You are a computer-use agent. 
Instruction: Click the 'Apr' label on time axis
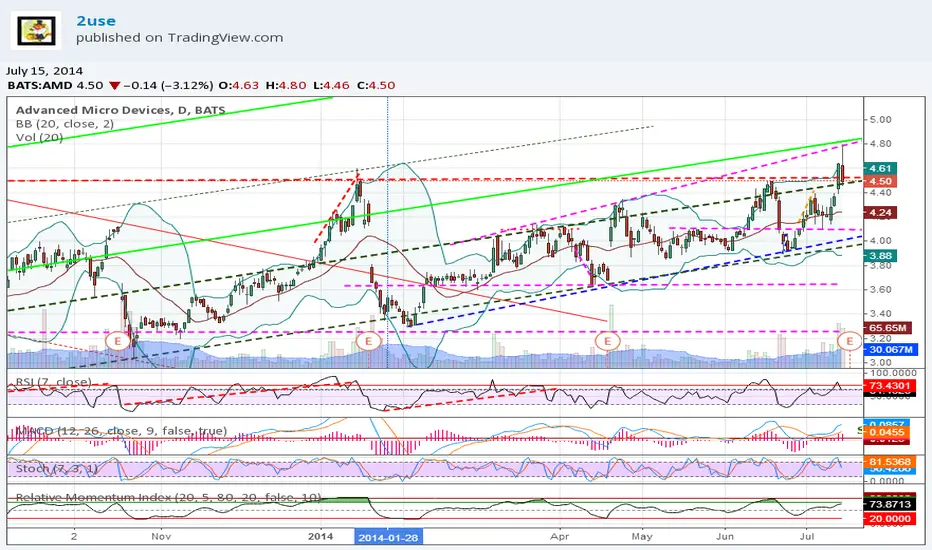(559, 536)
